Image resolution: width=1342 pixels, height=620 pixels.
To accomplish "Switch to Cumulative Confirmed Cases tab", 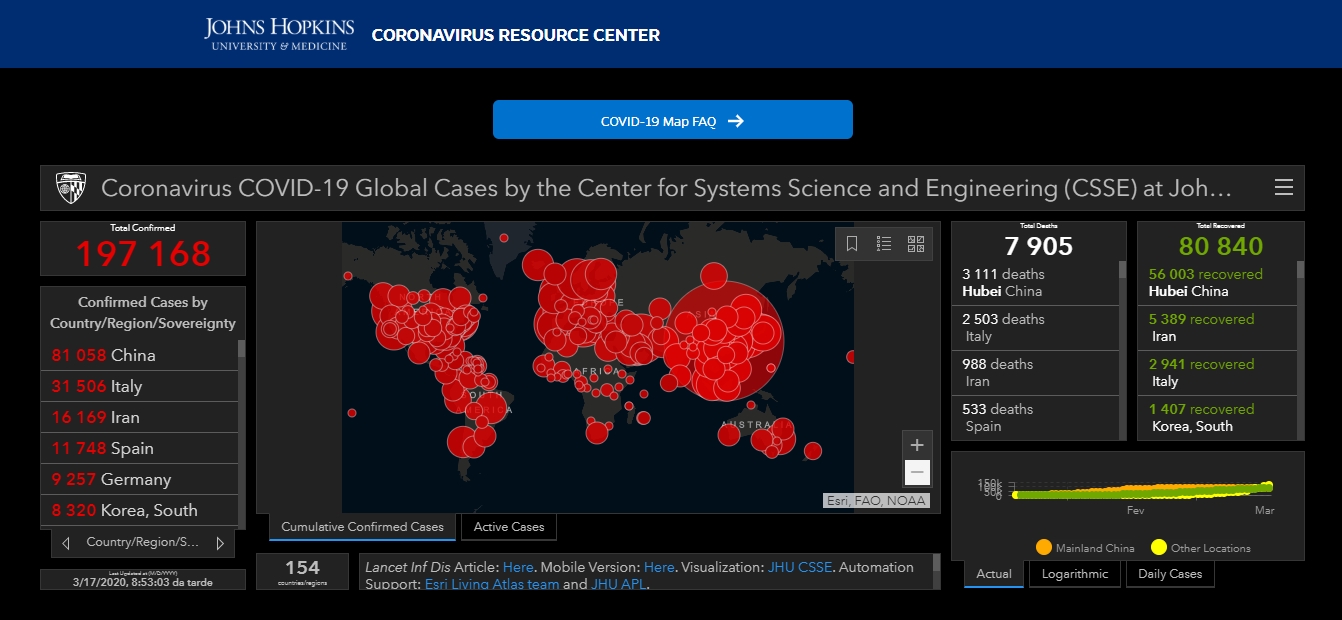I will coord(362,527).
